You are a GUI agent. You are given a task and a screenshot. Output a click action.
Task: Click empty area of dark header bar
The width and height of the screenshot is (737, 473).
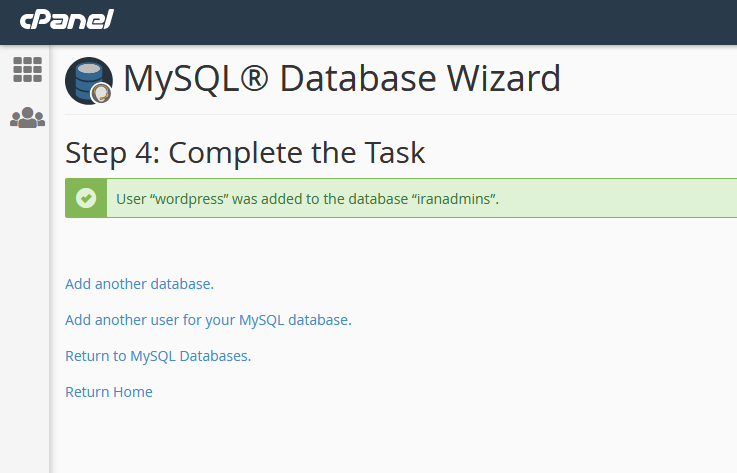(x=423, y=22)
